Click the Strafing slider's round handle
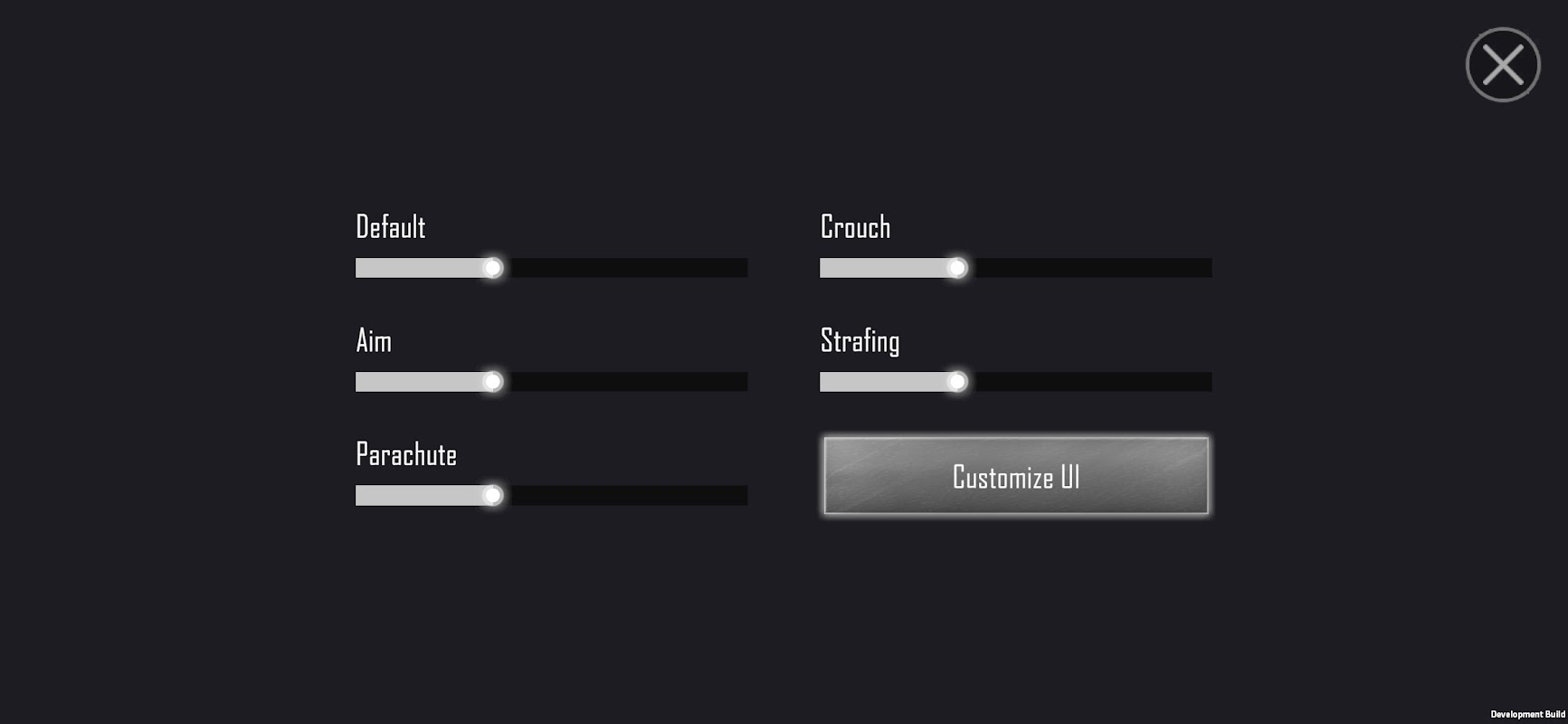 956,382
